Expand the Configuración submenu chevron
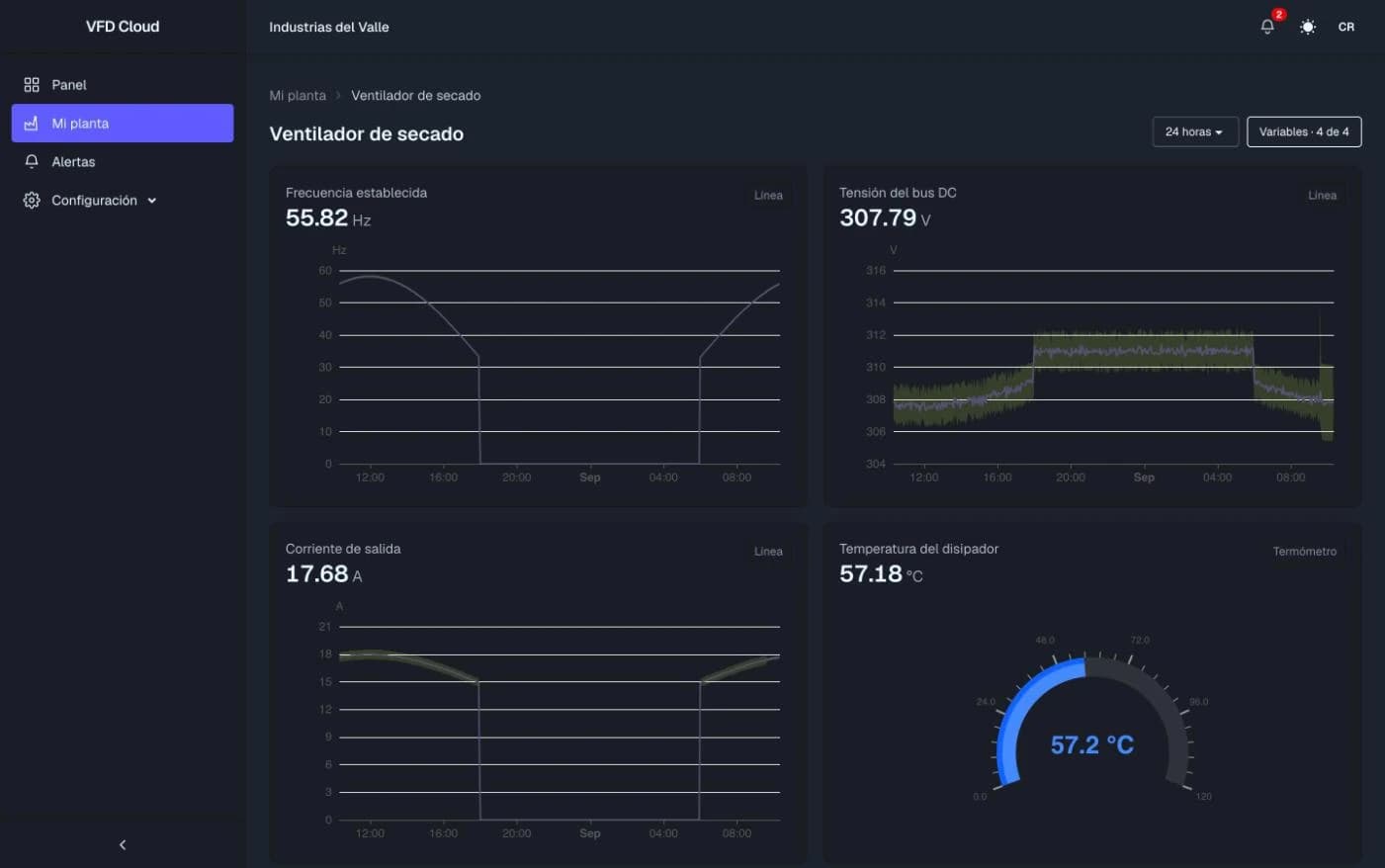This screenshot has height=868, width=1385. click(x=152, y=201)
